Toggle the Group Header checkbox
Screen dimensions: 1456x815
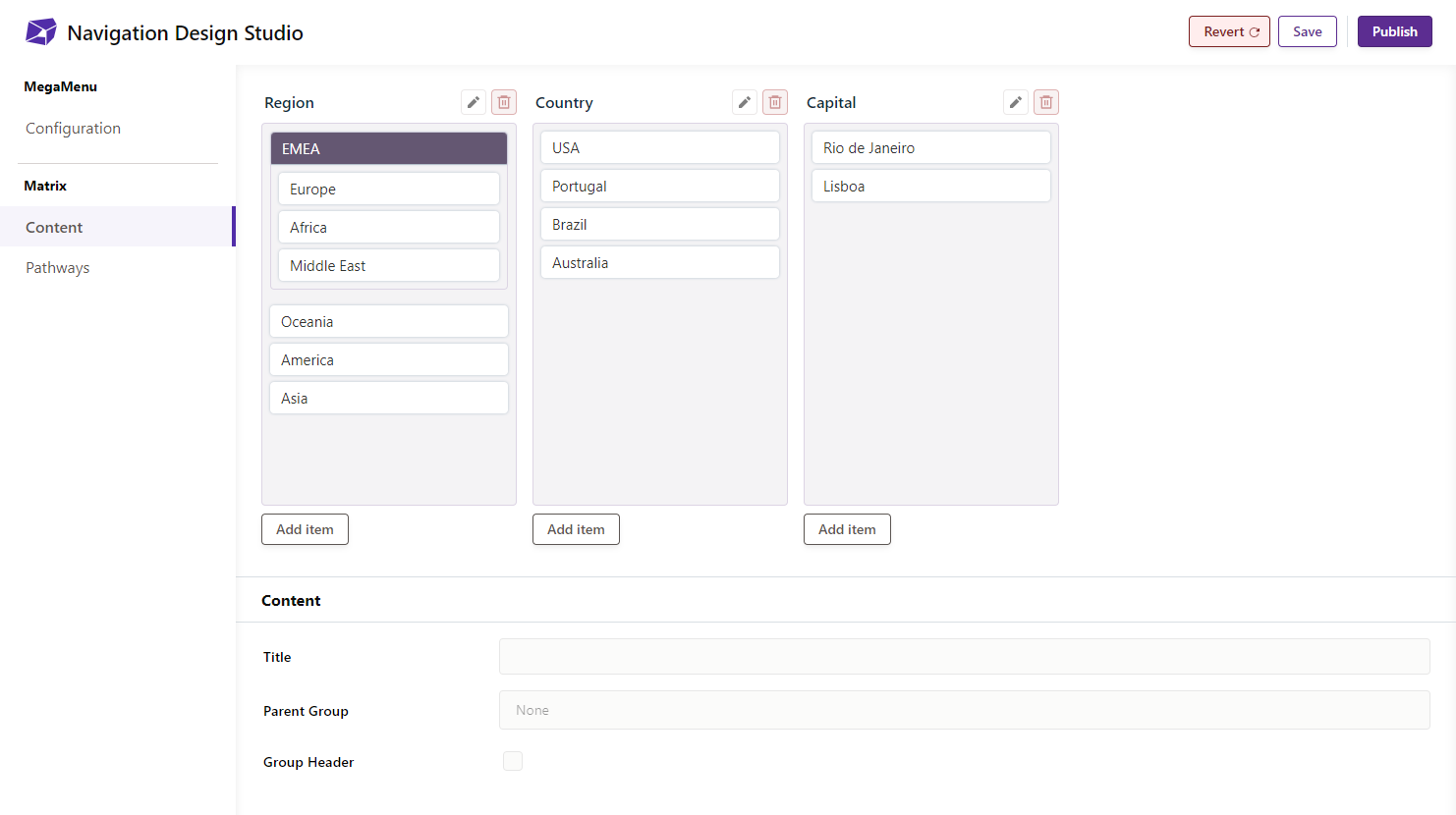[513, 761]
